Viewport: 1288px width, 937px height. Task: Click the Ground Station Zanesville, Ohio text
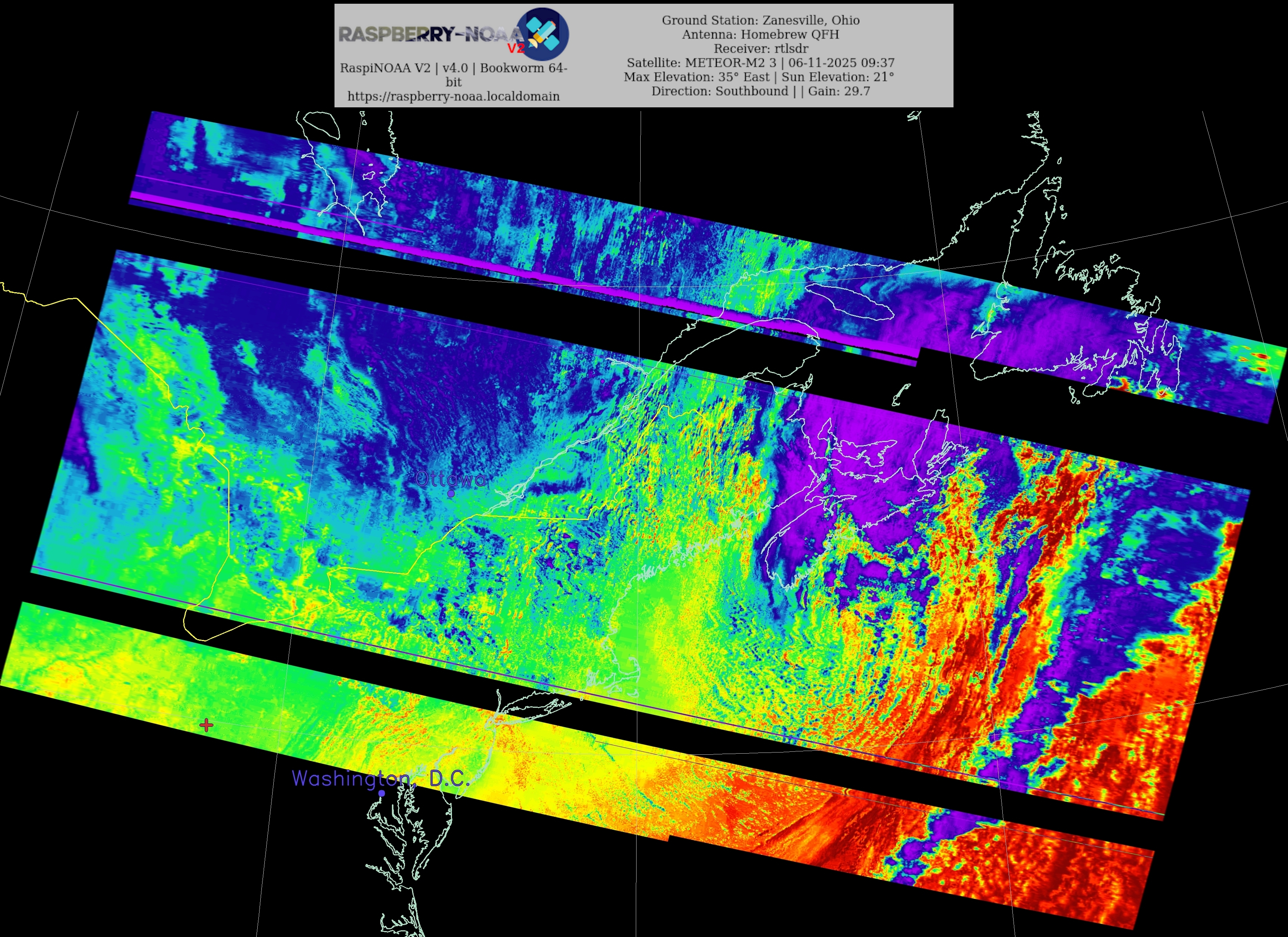[760, 20]
